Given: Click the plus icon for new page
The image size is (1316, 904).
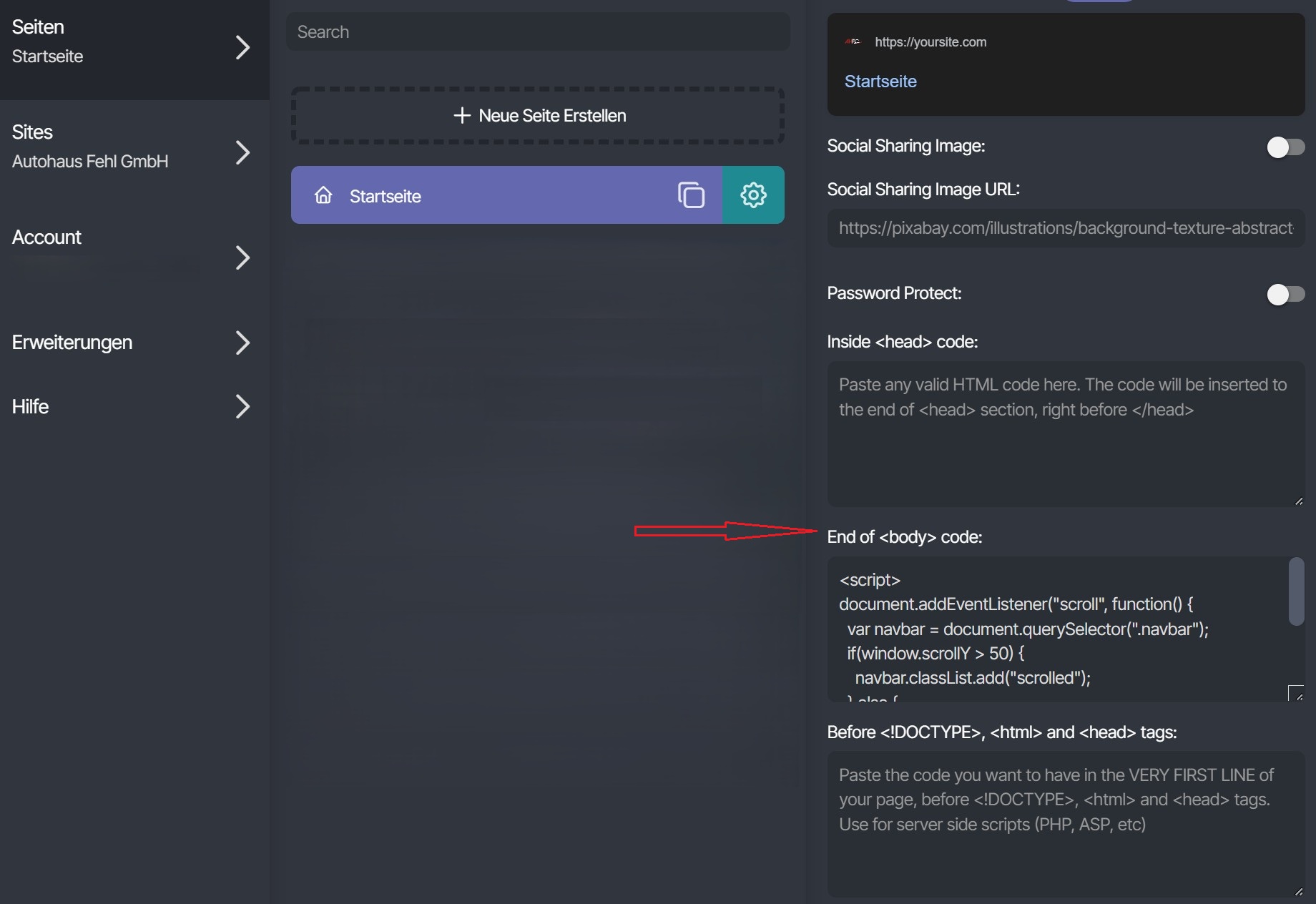Looking at the screenshot, I should [x=462, y=116].
